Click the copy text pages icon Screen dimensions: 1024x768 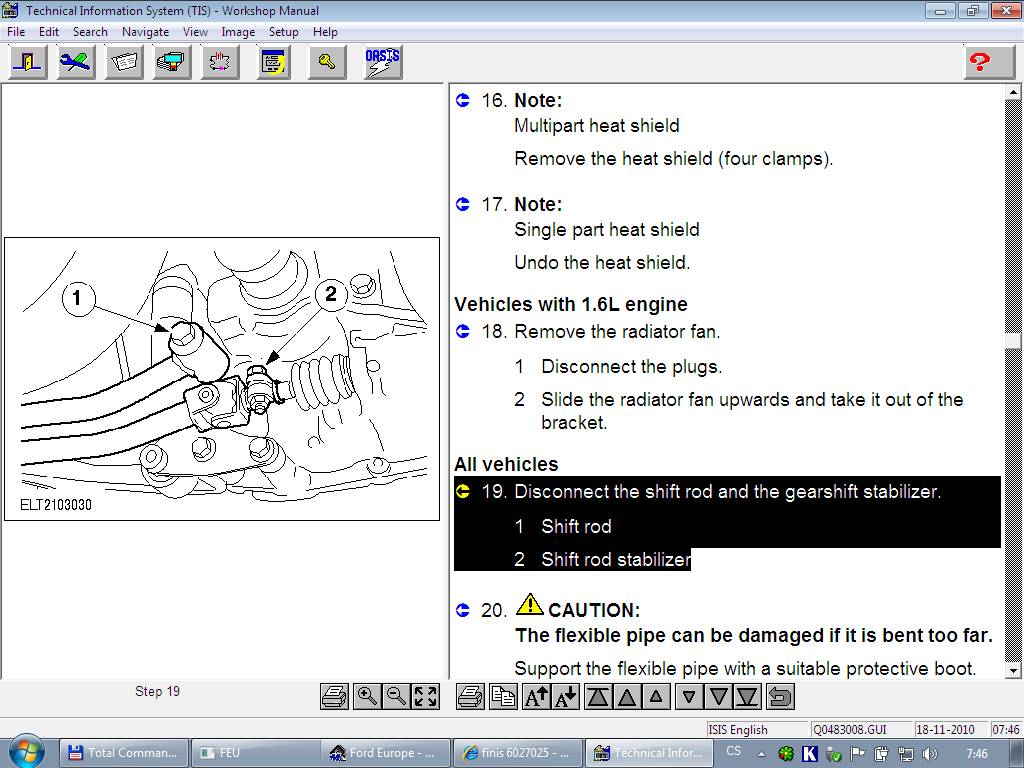point(504,696)
